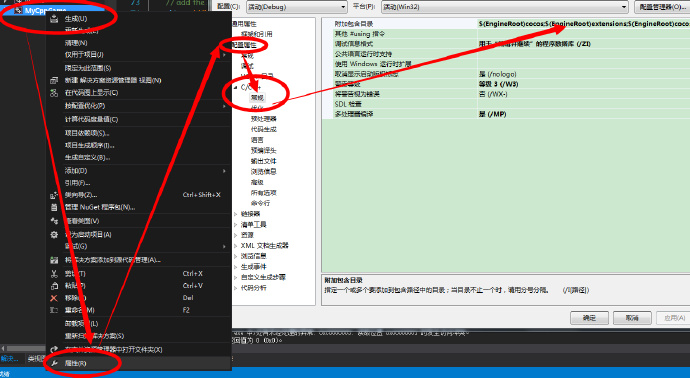
Task: Click the 调试信息格式 value (/ZI)
Action: 584,44
